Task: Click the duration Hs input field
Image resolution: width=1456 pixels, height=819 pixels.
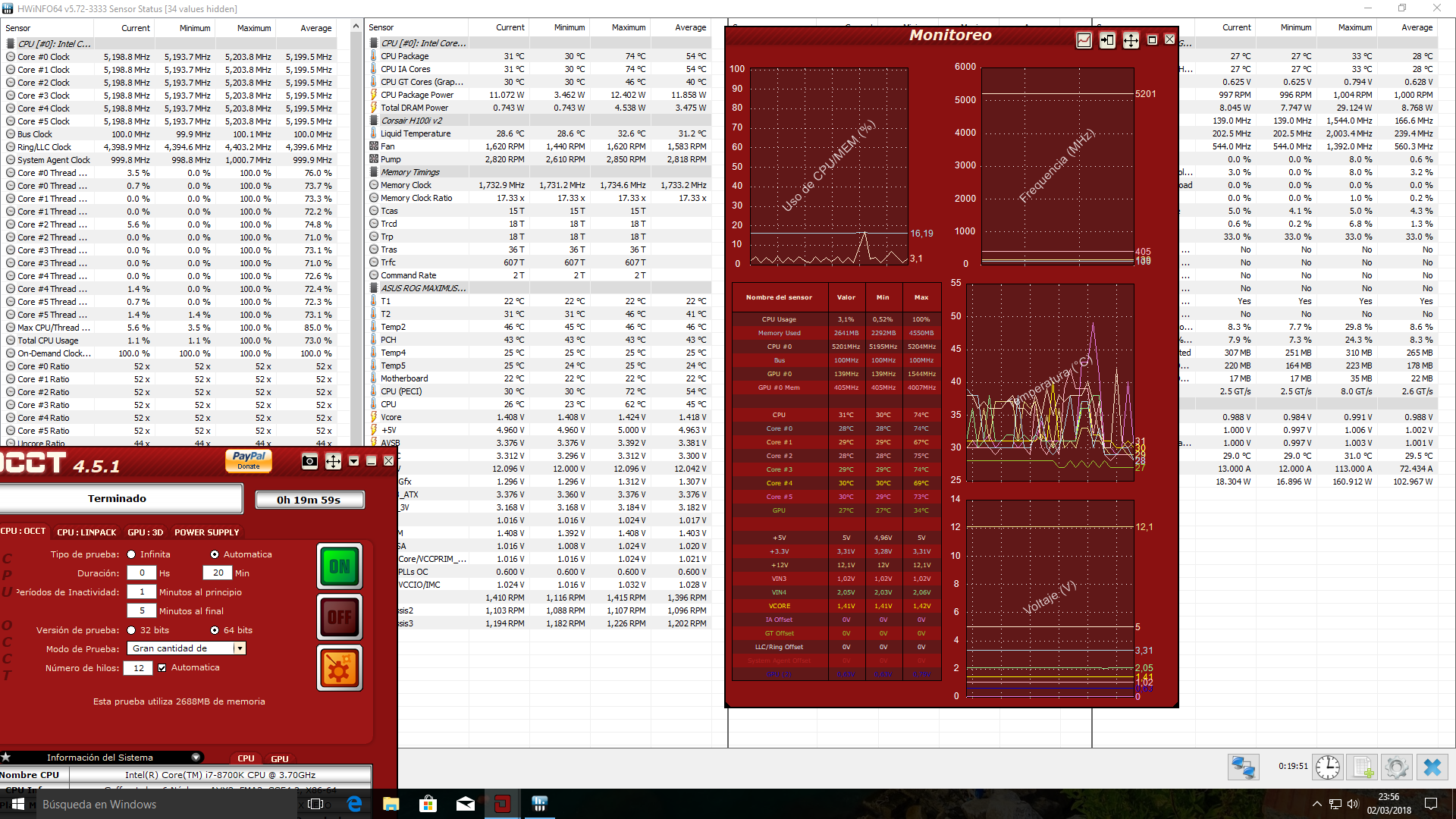Action: pos(142,573)
